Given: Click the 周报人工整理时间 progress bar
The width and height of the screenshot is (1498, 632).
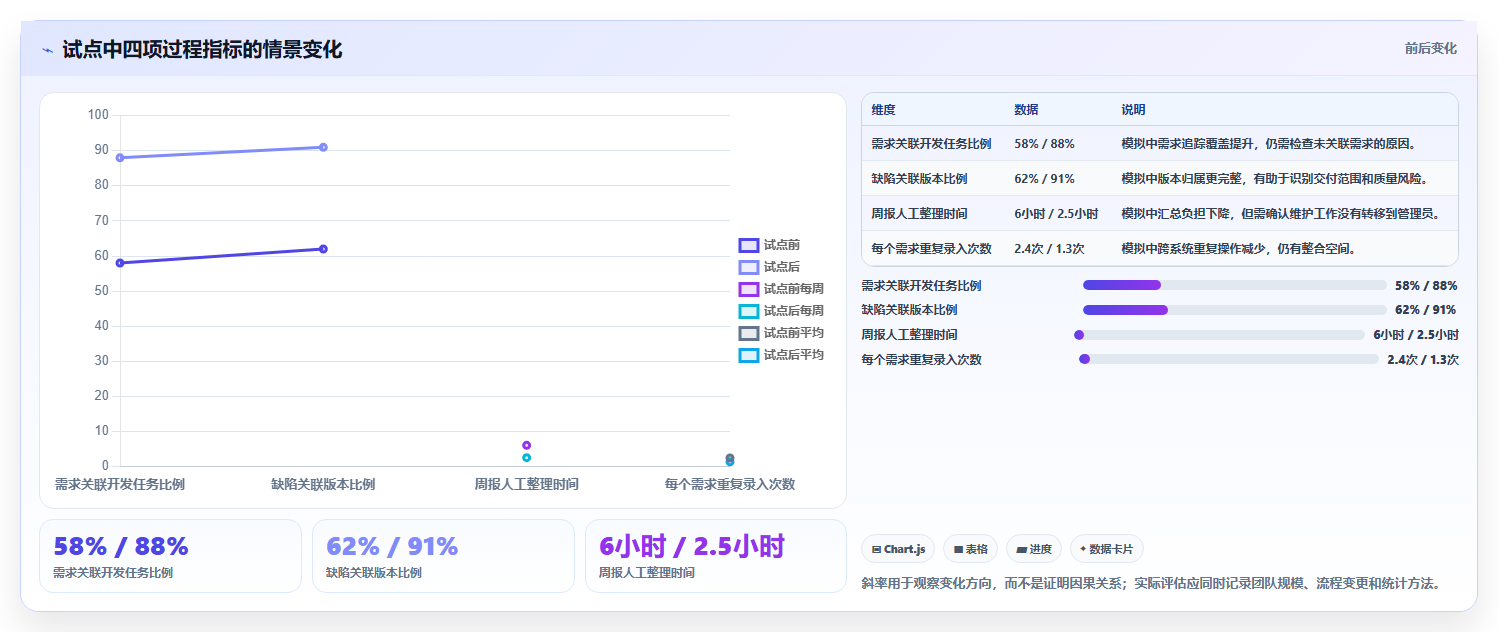Looking at the screenshot, I should tap(1219, 335).
